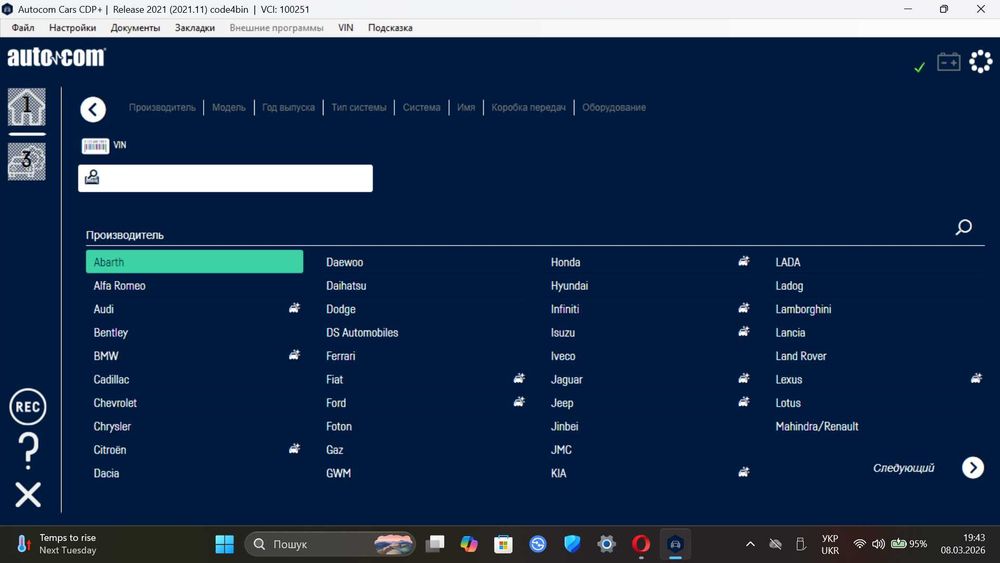Select LADA manufacturer
This screenshot has width=1000, height=563.
coord(788,262)
